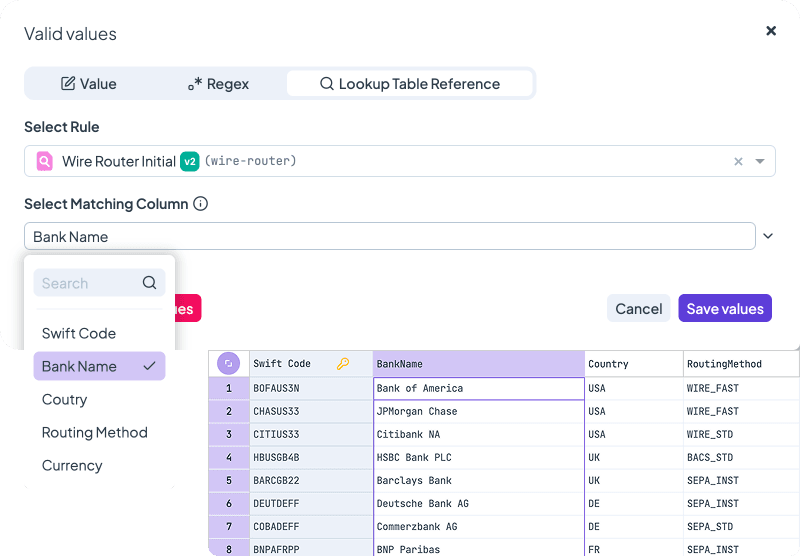Select the Currency option in dropdown
The height and width of the screenshot is (556, 800).
(72, 465)
